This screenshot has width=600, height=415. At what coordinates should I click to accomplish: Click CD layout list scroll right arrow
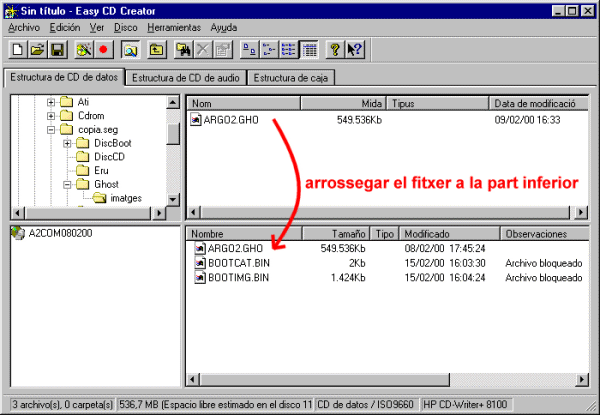click(x=582, y=379)
